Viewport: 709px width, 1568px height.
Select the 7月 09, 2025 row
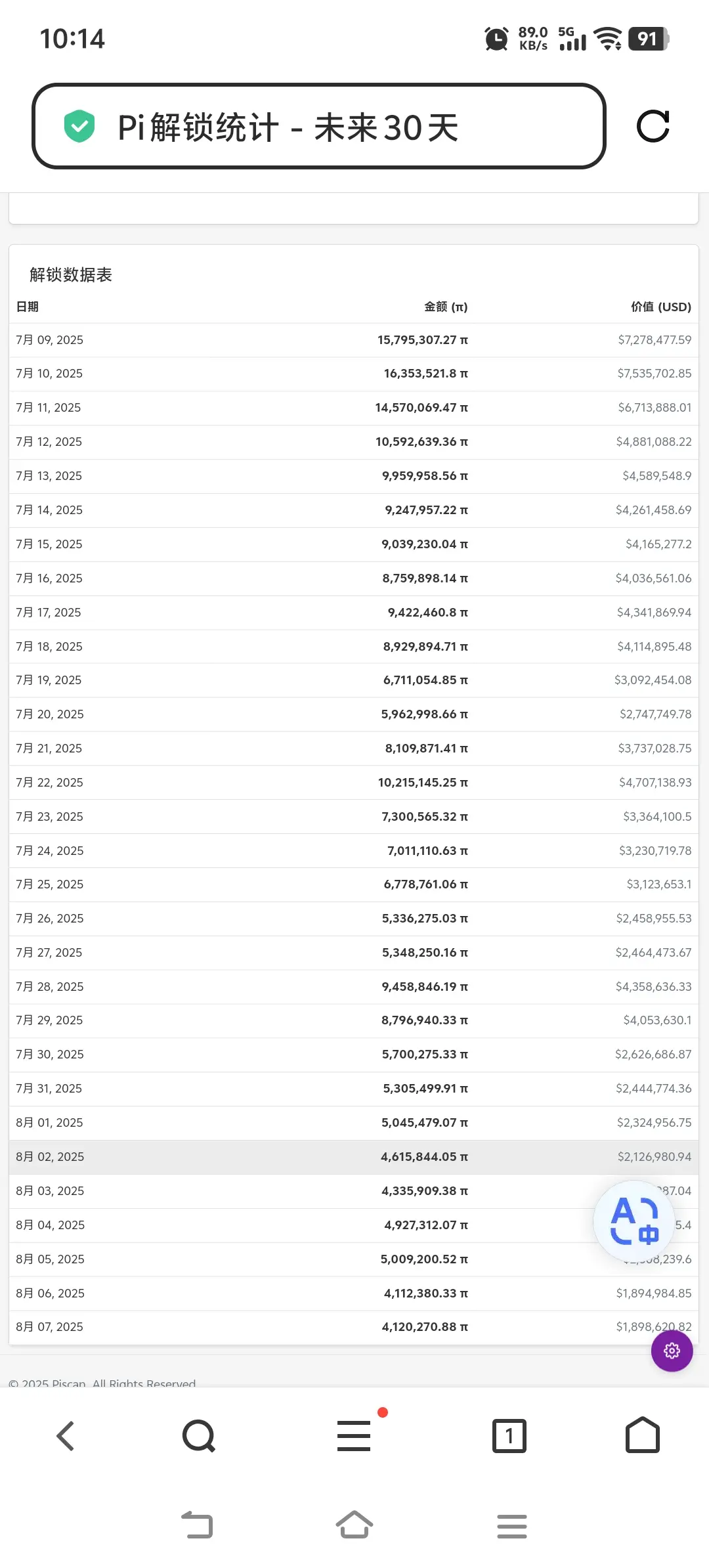[x=354, y=340]
